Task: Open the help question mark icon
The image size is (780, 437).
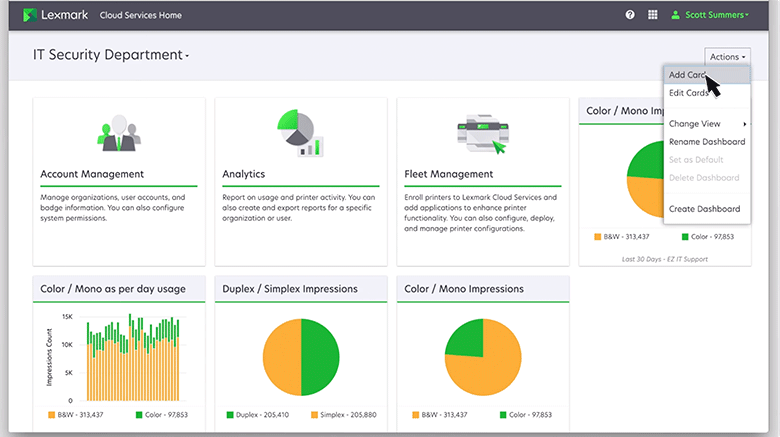Action: tap(630, 15)
